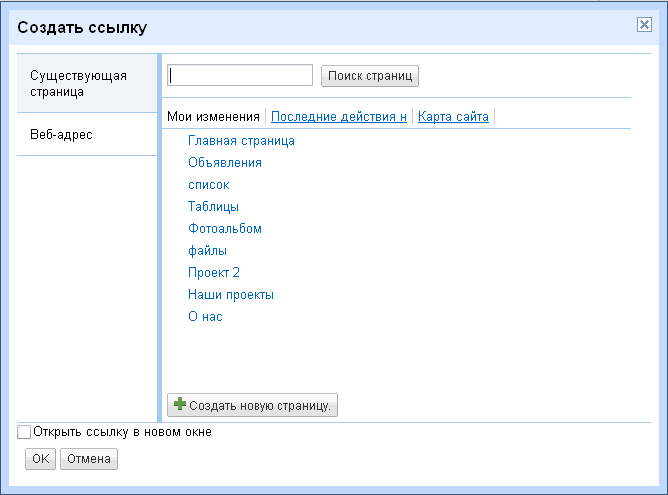Open the Последние действия tab
Viewport: 668px width, 495px height.
point(339,116)
